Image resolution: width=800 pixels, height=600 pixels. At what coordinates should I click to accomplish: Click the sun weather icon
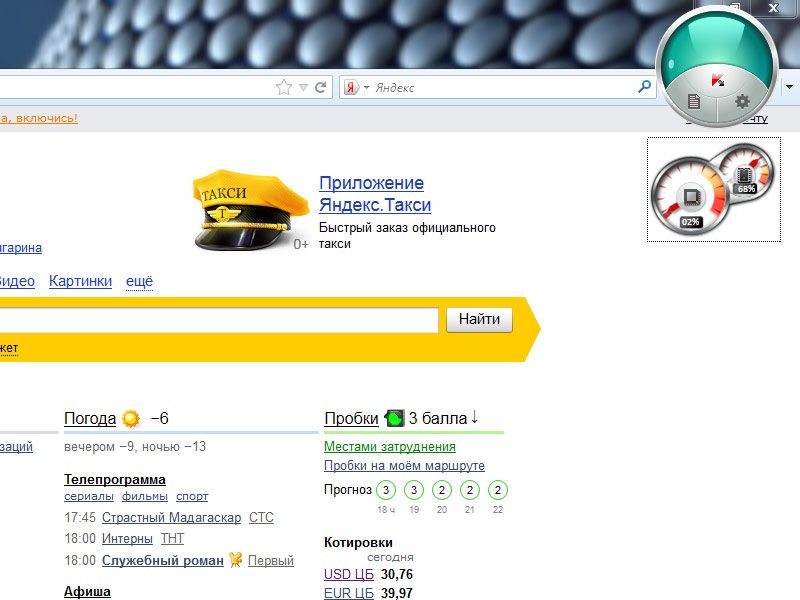(x=131, y=418)
